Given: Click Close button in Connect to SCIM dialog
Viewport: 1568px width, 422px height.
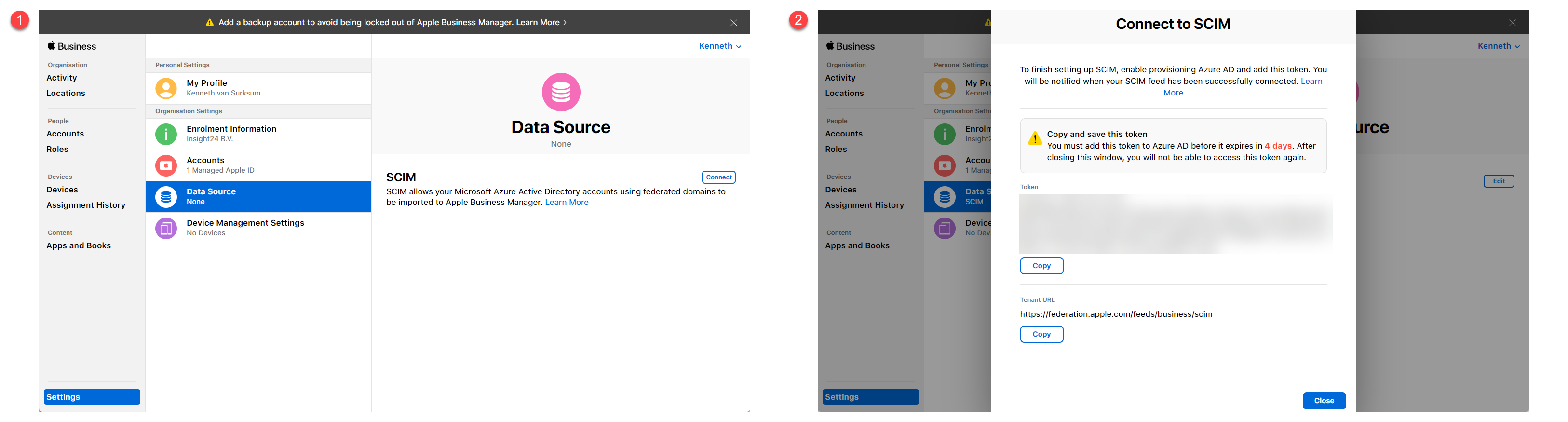Looking at the screenshot, I should tap(1324, 401).
